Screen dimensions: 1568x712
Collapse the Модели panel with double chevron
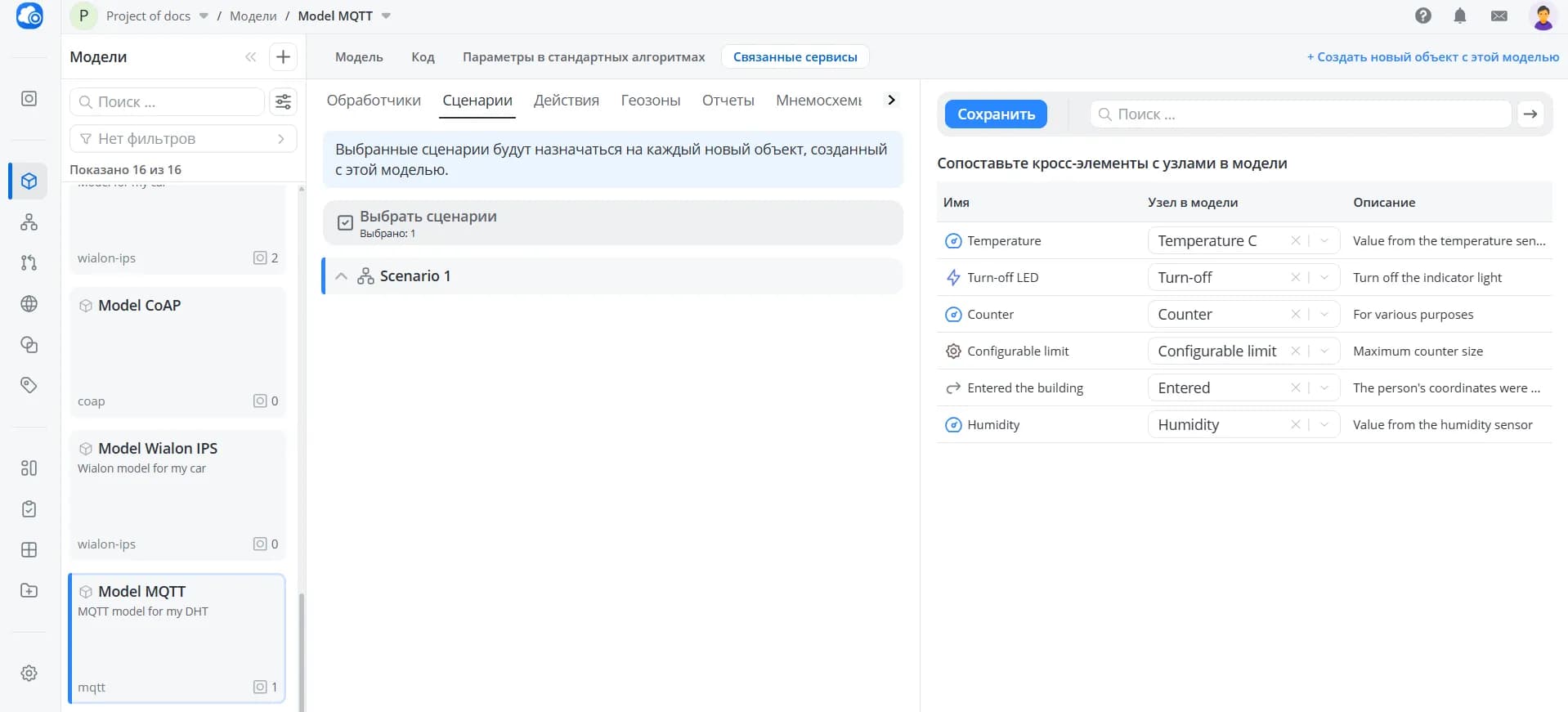coord(250,56)
